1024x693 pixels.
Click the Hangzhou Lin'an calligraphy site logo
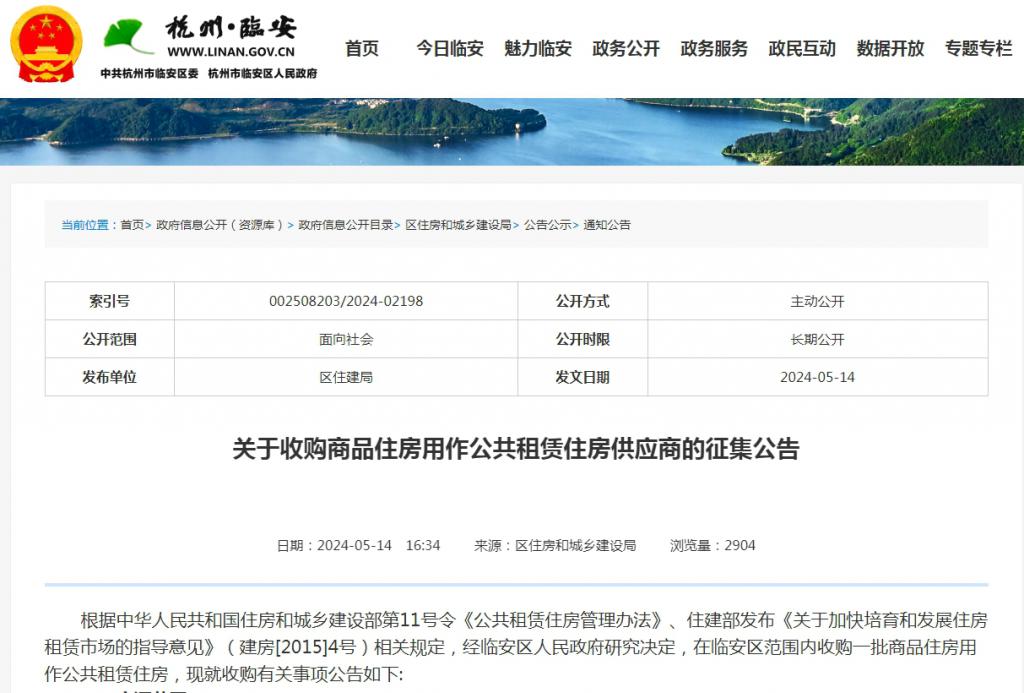point(231,27)
